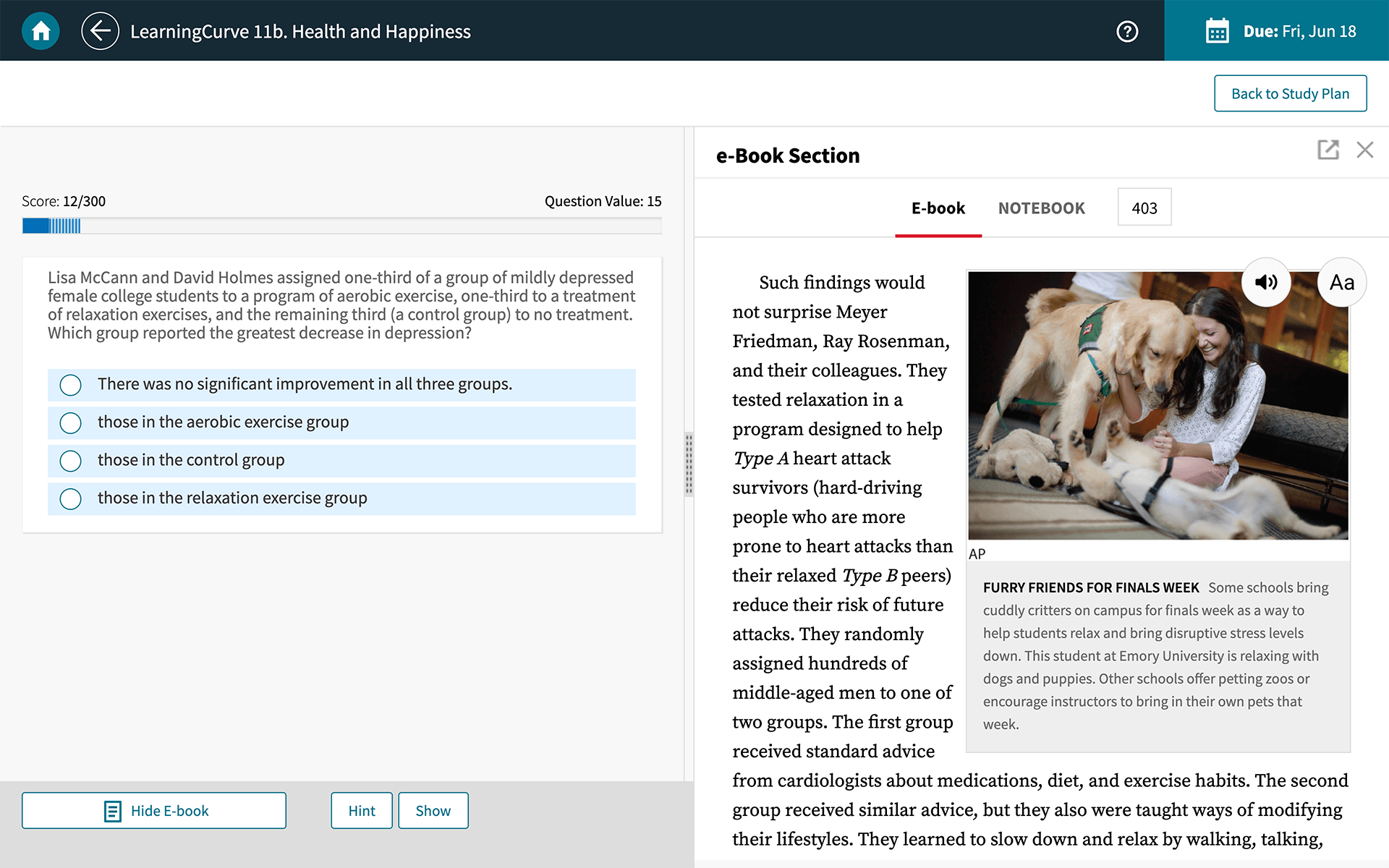The height and width of the screenshot is (868, 1389).
Task: Click the home icon in the top navigation
Action: click(x=41, y=30)
